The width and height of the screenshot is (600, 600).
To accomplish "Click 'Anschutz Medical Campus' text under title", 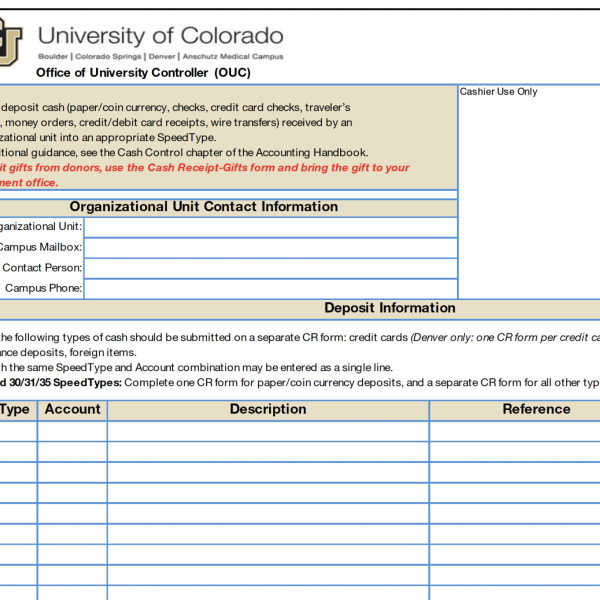I will pyautogui.click(x=233, y=57).
